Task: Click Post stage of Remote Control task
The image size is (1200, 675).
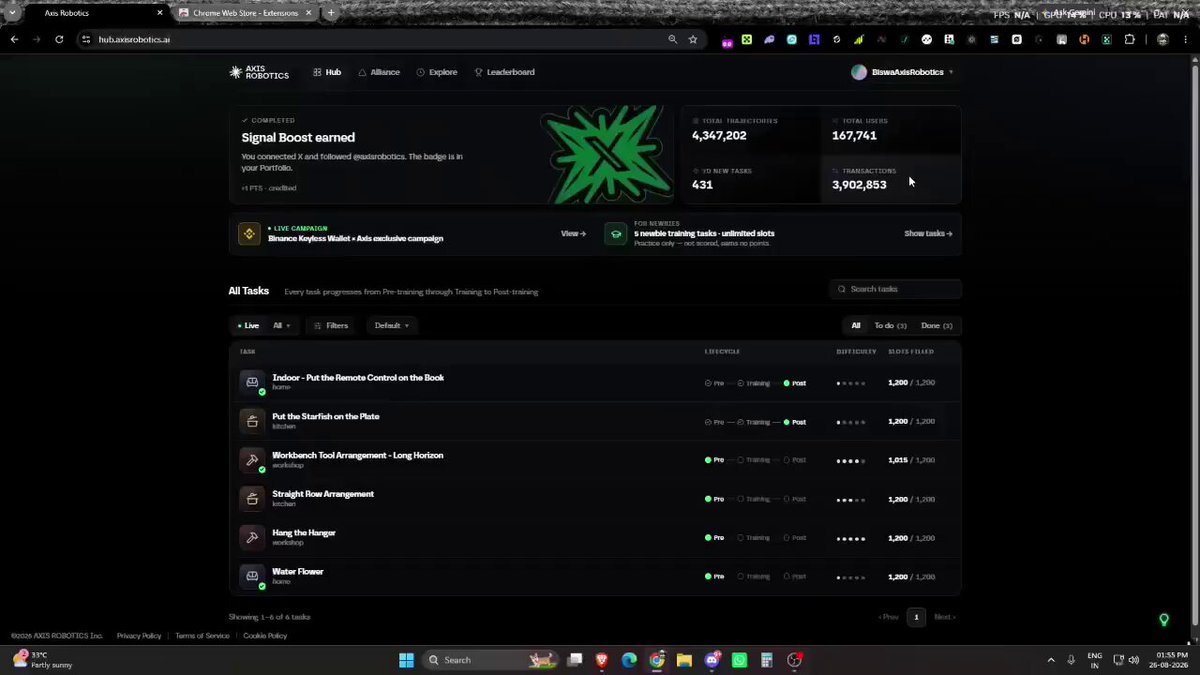Action: [x=795, y=383]
